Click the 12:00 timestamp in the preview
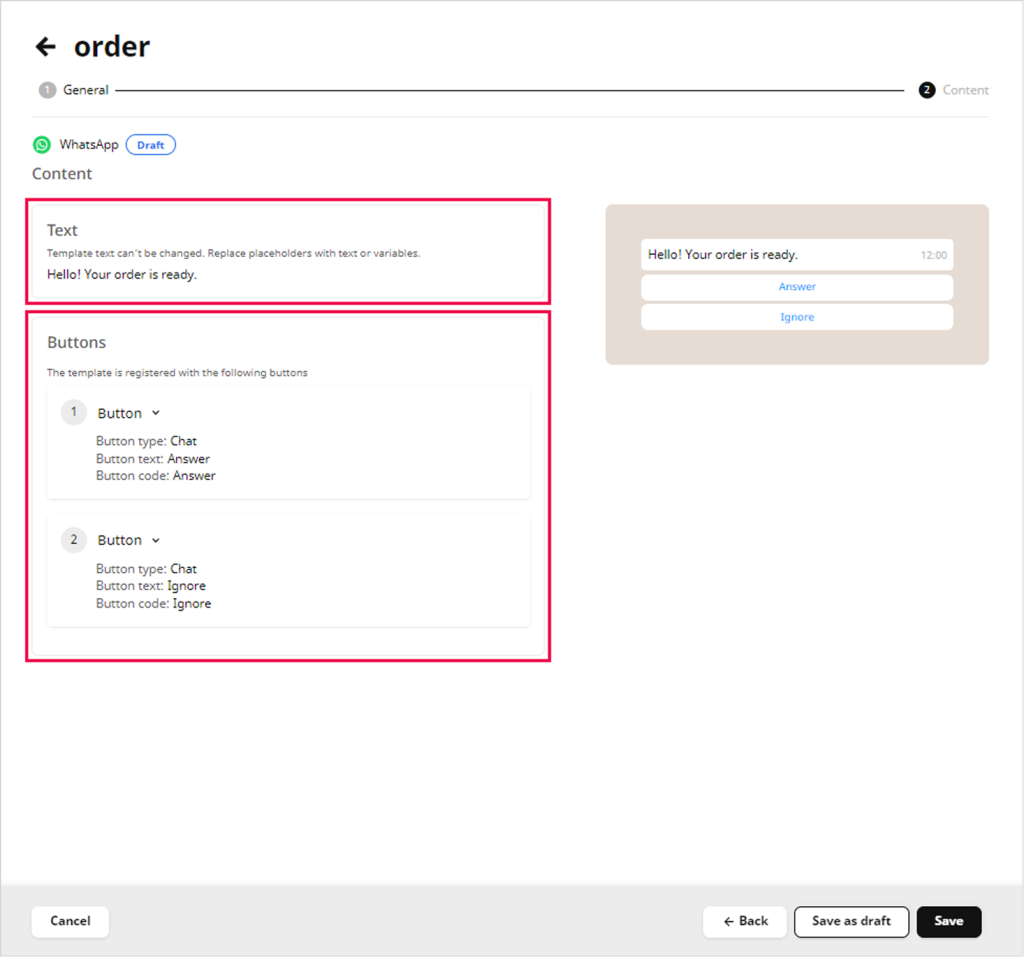Image resolution: width=1024 pixels, height=957 pixels. 933,256
